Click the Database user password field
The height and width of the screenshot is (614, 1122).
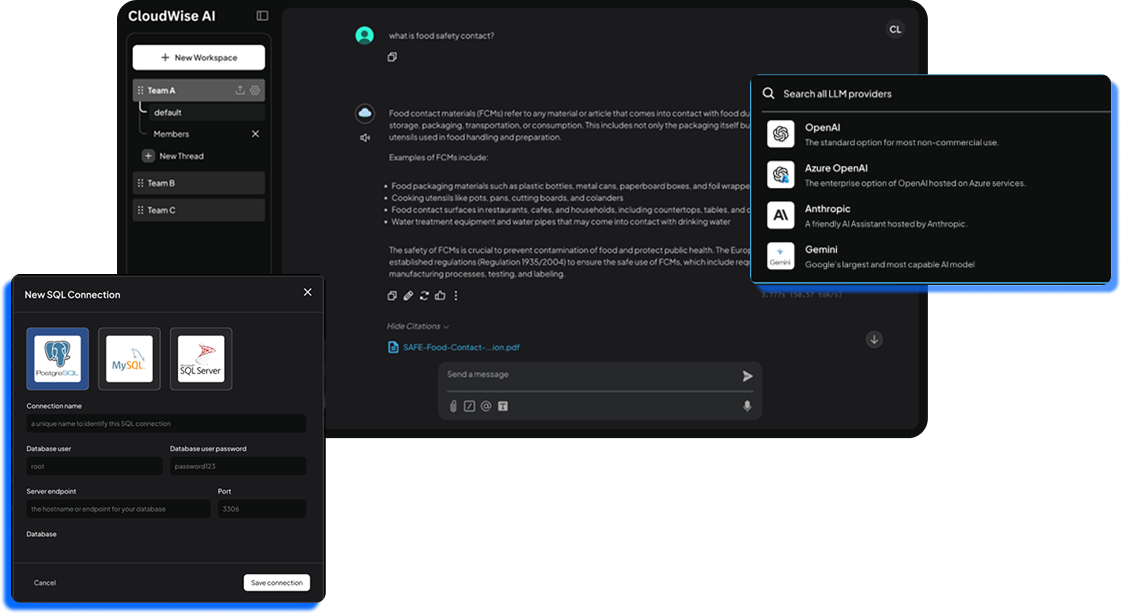pos(238,467)
